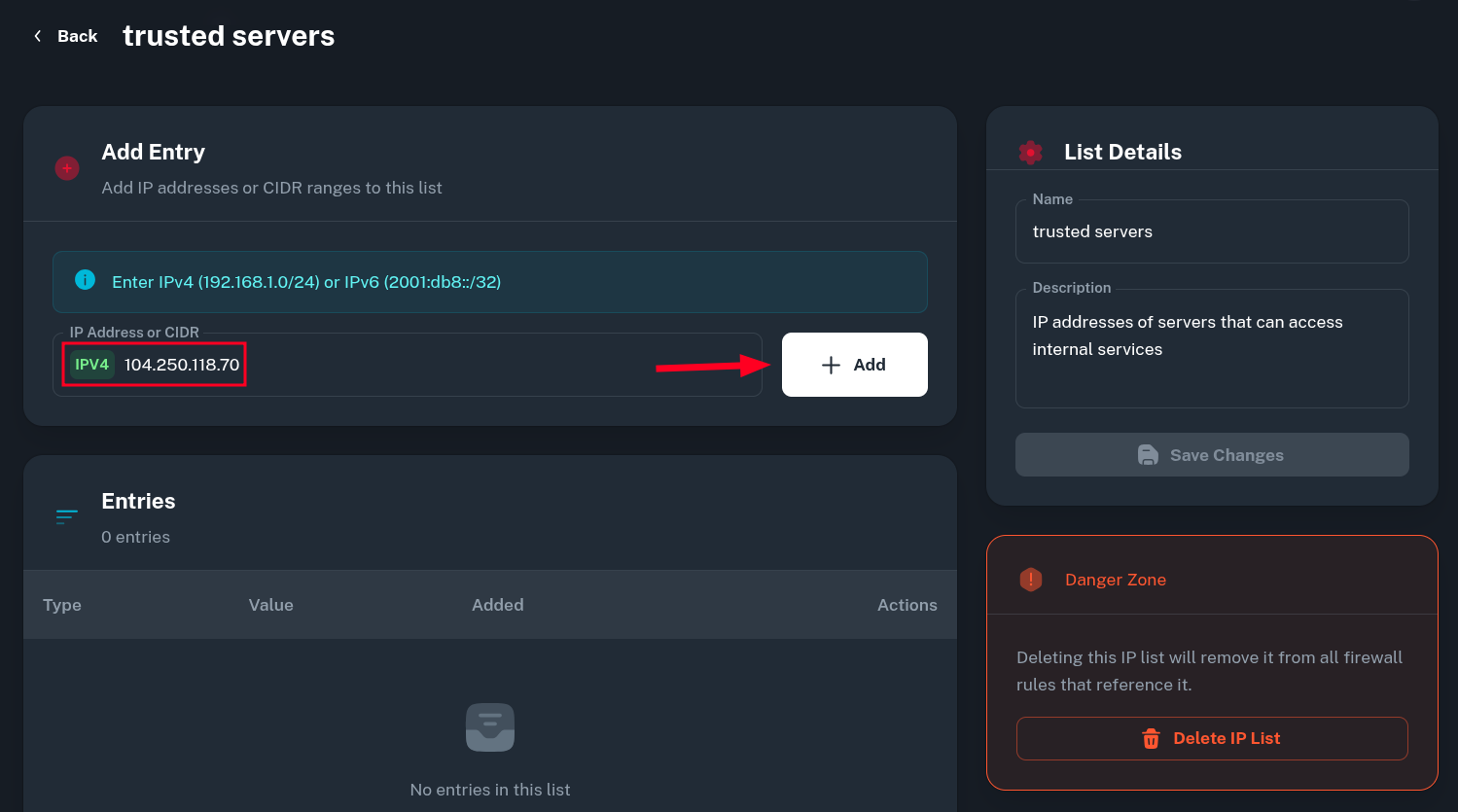Go Back to the previous page
The image size is (1458, 812).
tap(77, 36)
